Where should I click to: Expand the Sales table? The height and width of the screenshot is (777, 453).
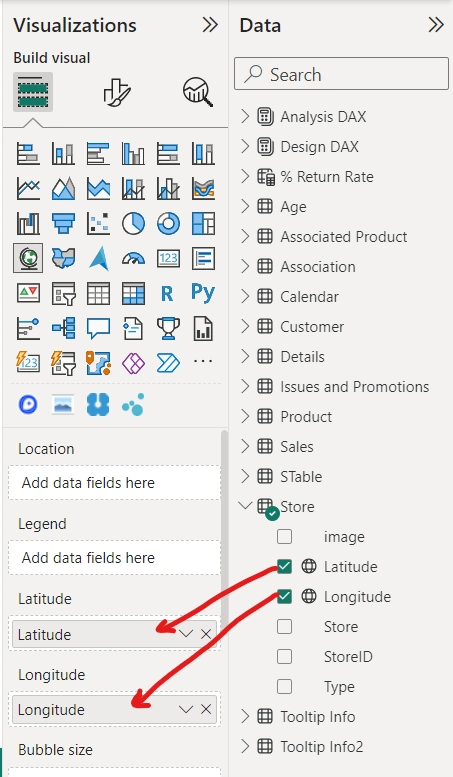click(x=245, y=446)
